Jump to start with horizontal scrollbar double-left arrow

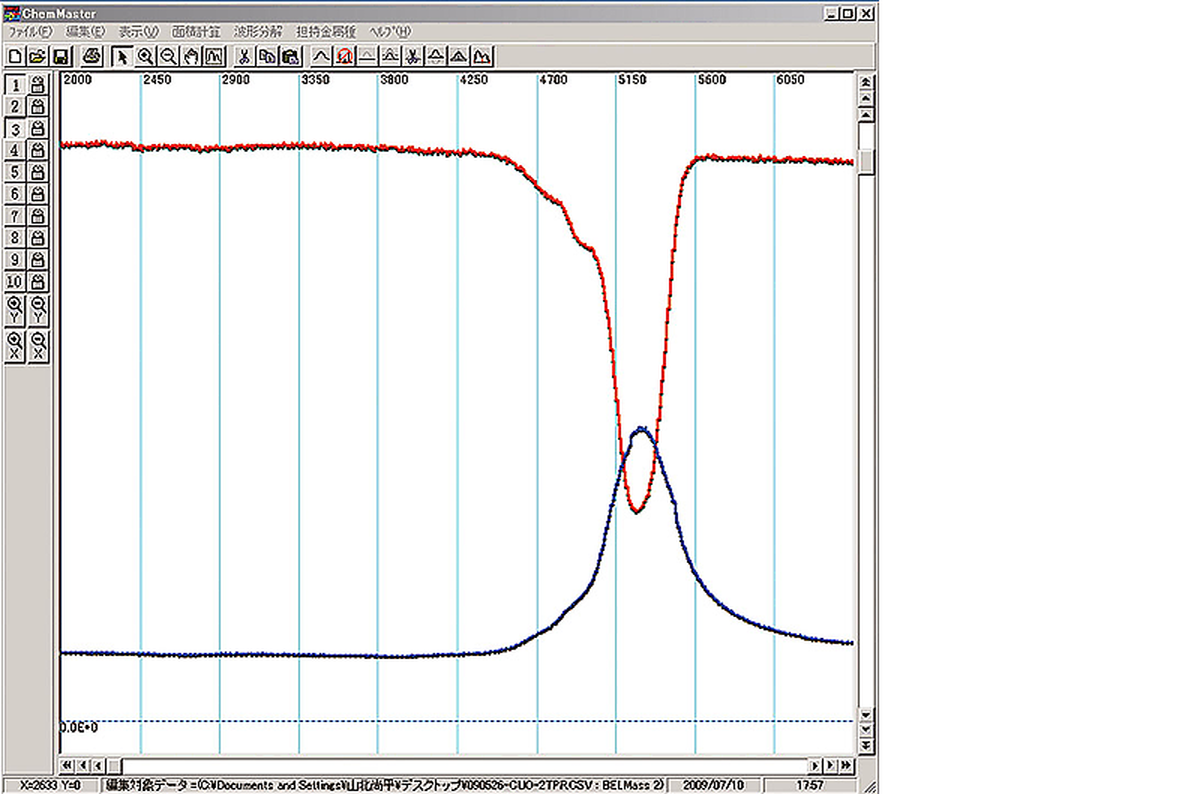pyautogui.click(x=68, y=765)
